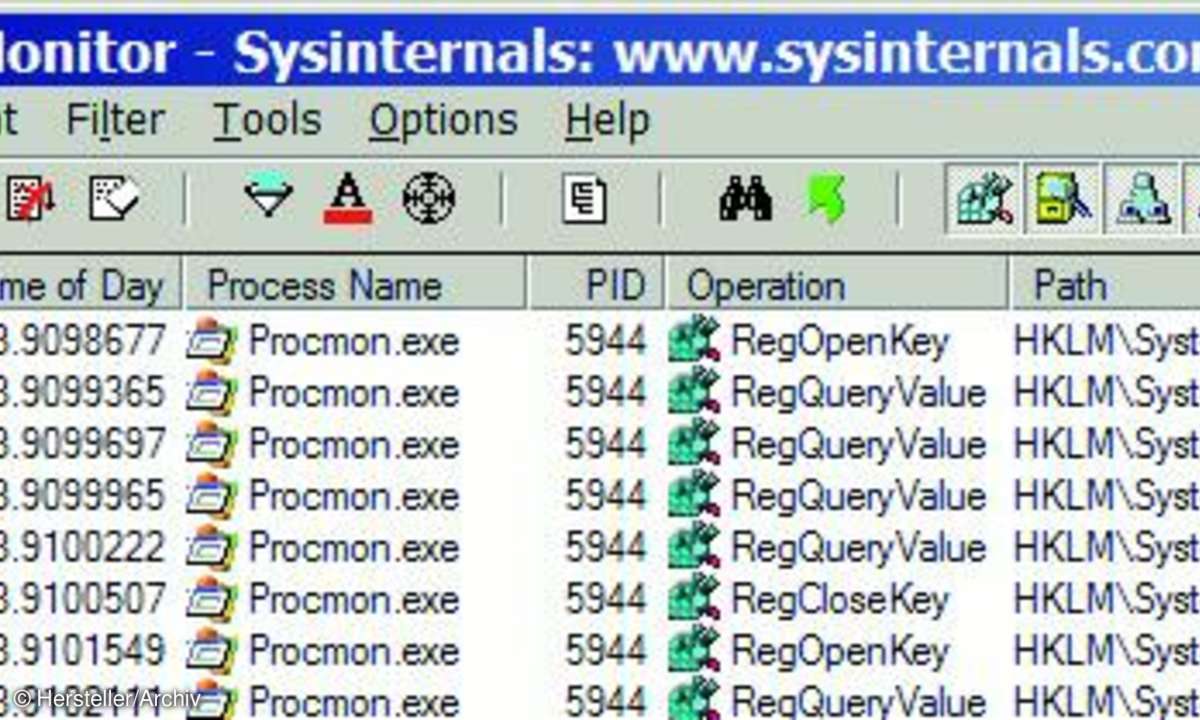The height and width of the screenshot is (720, 1200).
Task: Toggle the Show Registry Activity button
Action: coord(984,198)
